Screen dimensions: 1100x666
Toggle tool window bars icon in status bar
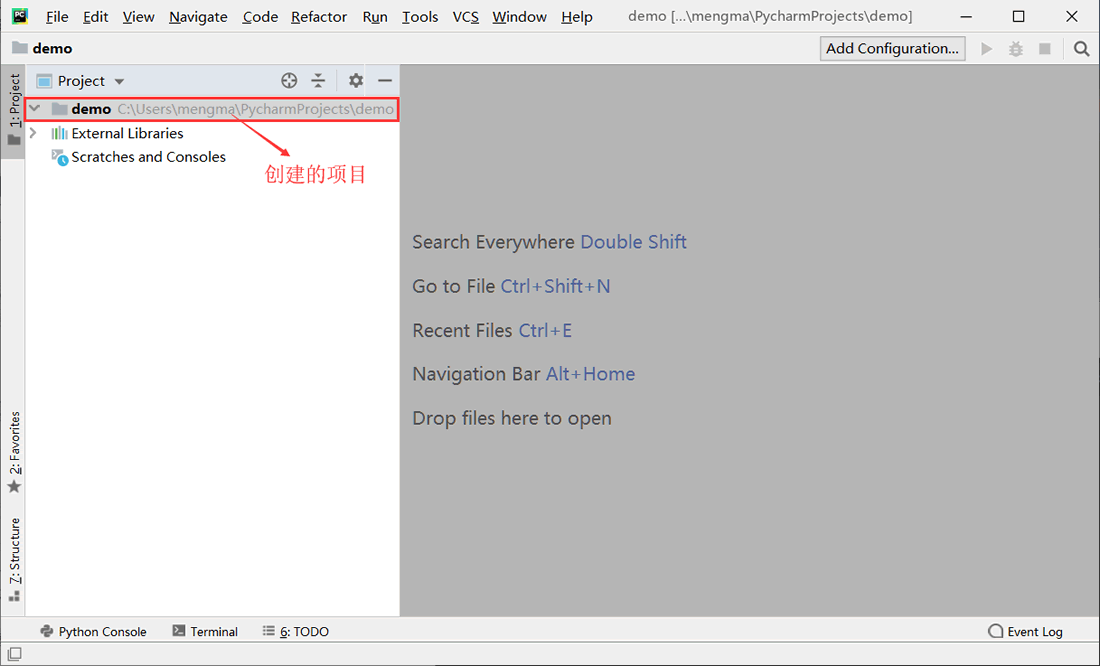click(x=15, y=653)
